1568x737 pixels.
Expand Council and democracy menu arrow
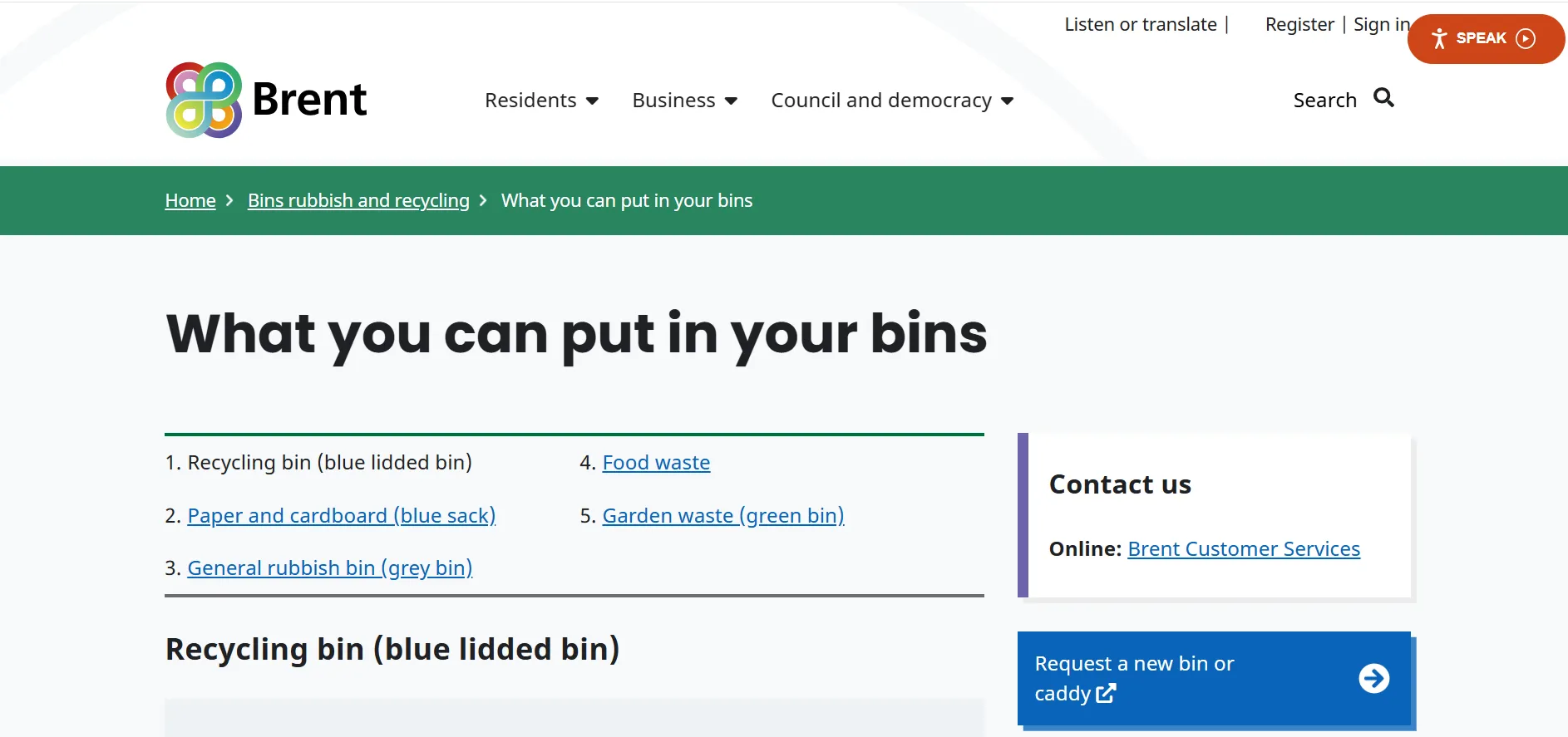[x=1007, y=101]
